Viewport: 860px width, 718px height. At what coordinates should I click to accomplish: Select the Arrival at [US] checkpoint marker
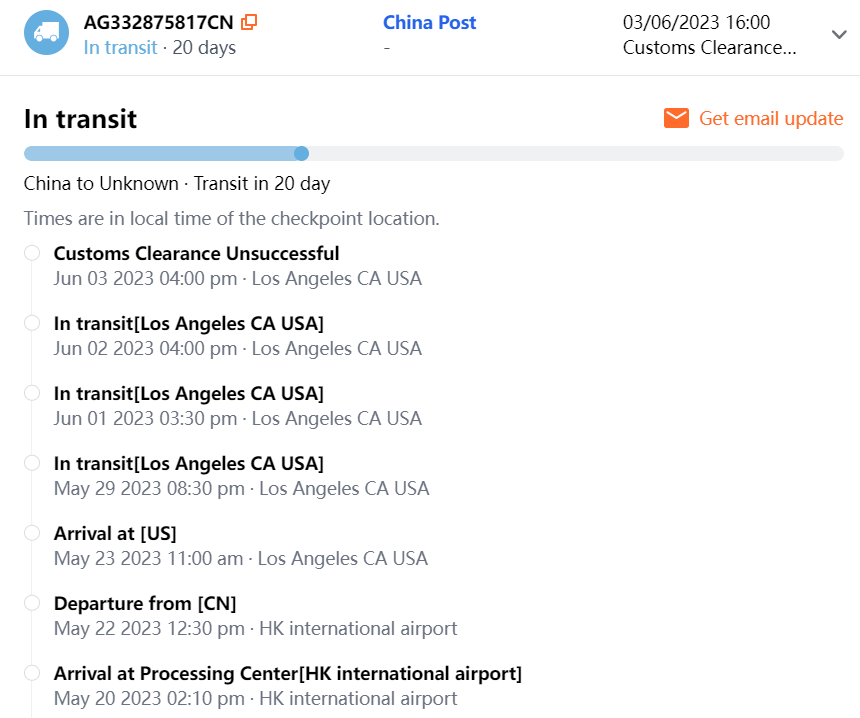[x=32, y=533]
